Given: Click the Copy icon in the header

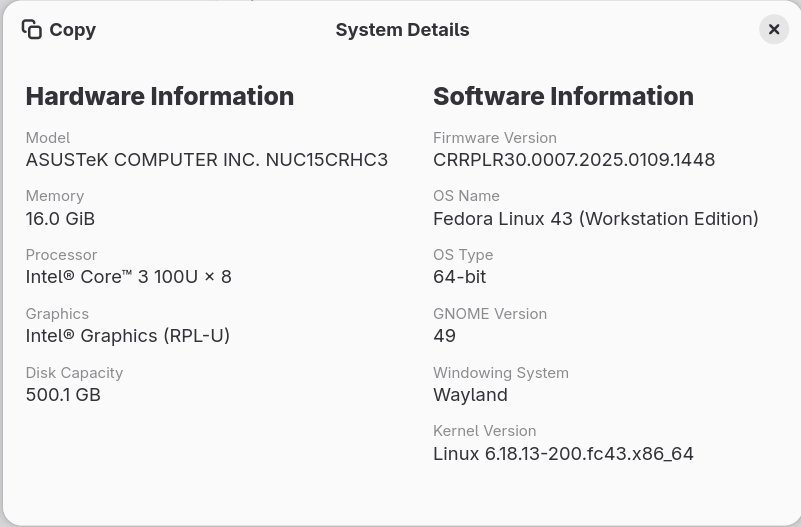Looking at the screenshot, I should click(32, 29).
